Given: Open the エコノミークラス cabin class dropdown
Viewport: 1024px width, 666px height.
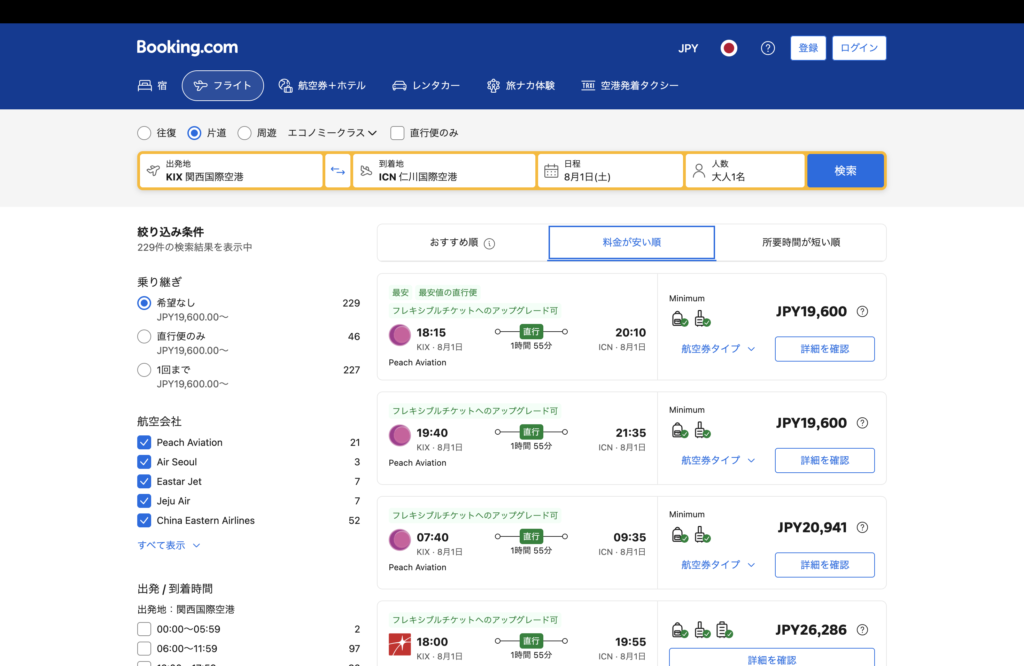Looking at the screenshot, I should point(332,132).
